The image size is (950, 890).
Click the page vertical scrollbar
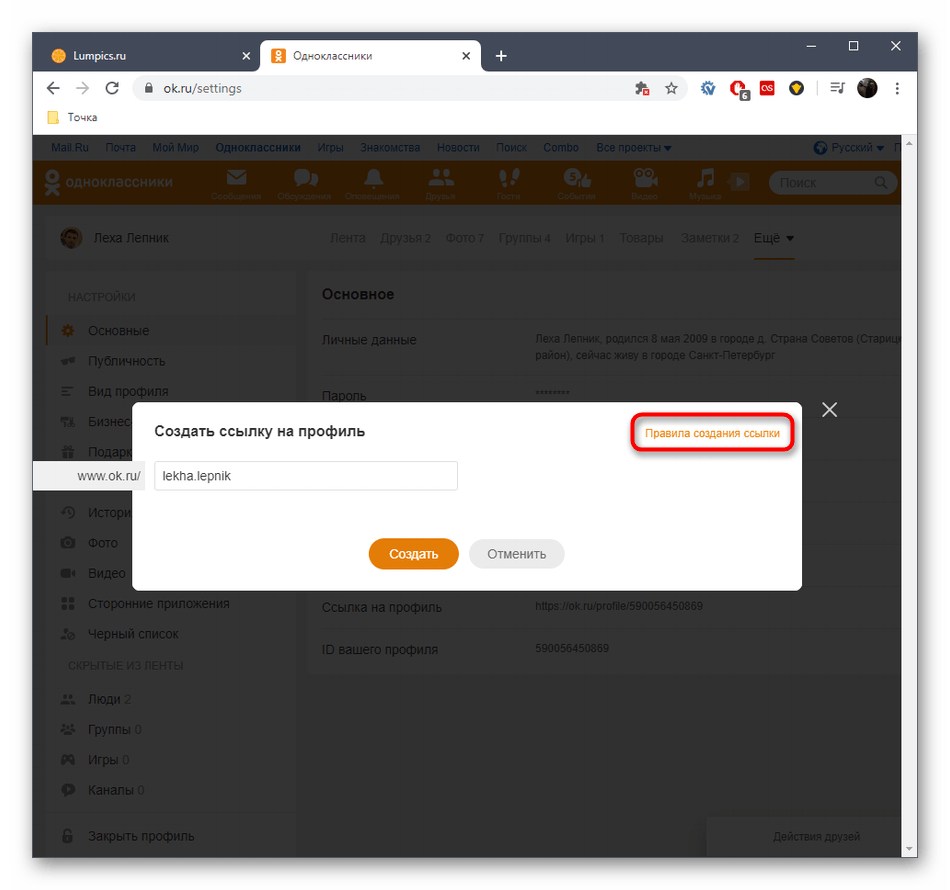(x=909, y=496)
